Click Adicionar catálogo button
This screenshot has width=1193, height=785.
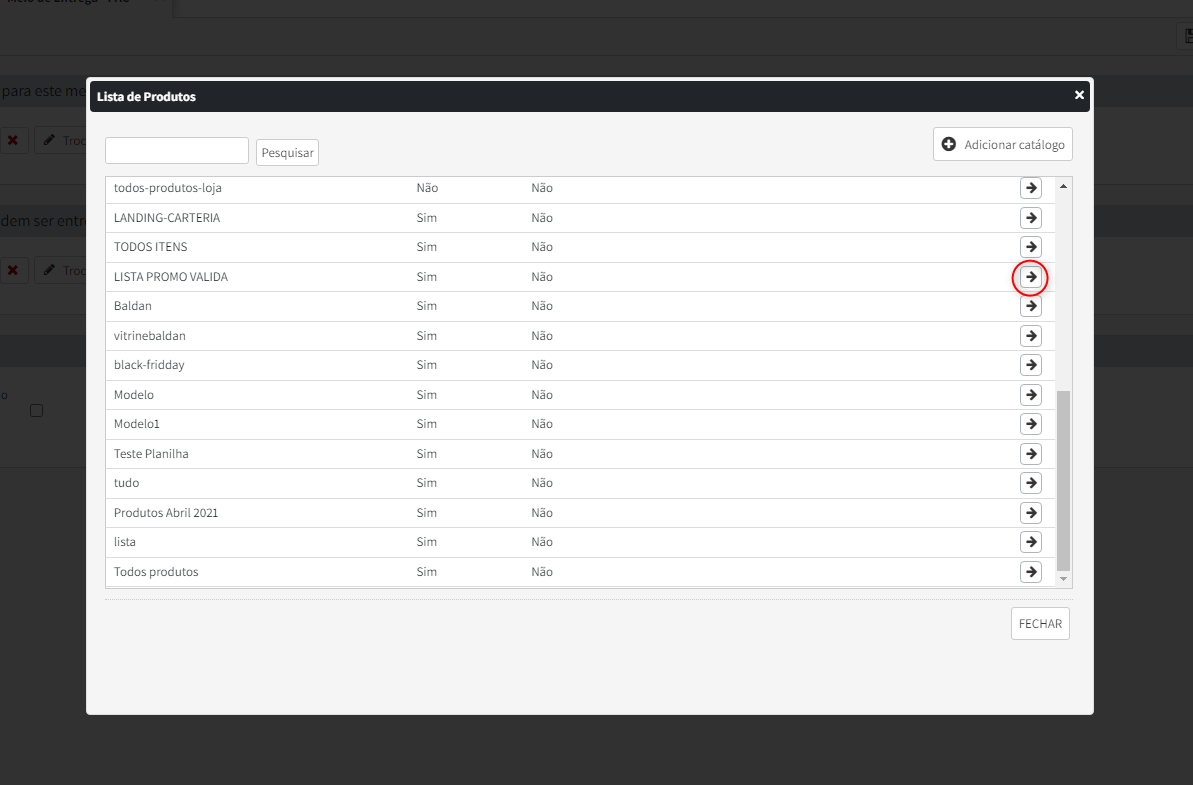pyautogui.click(x=1003, y=145)
